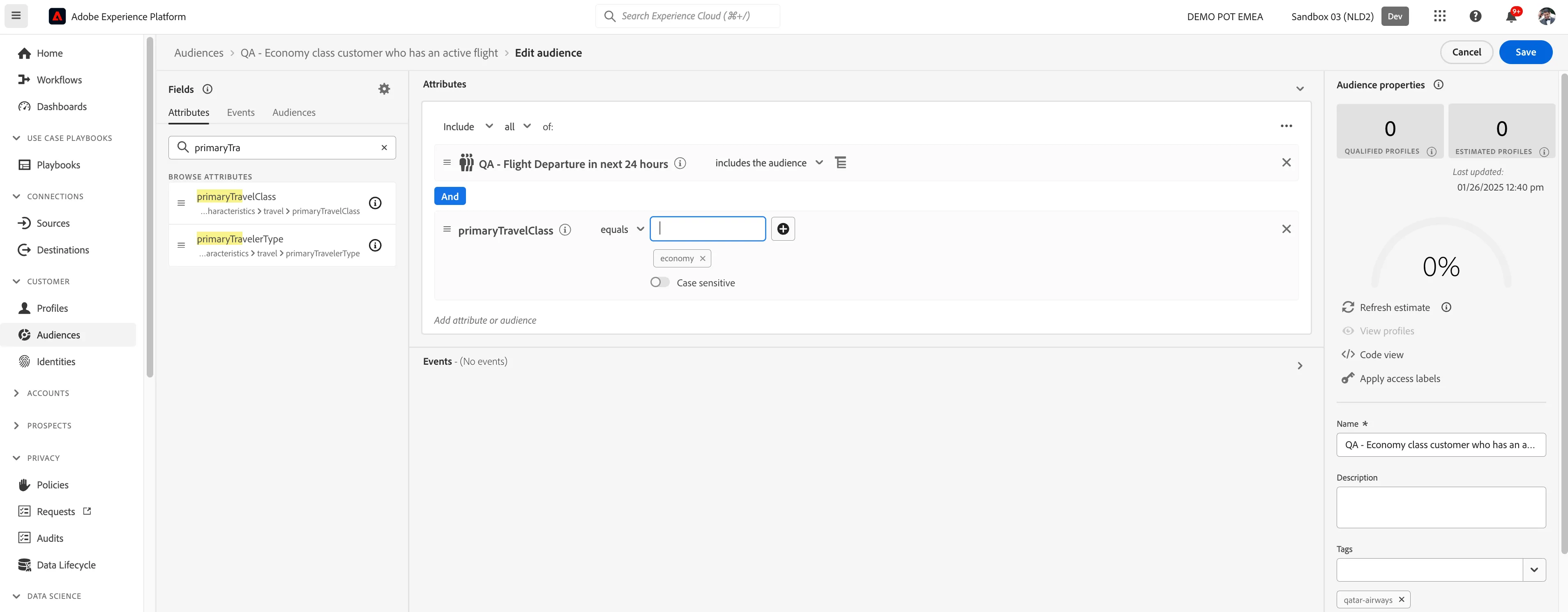1568x612 pixels.
Task: Open the help question mark icon
Action: click(x=1476, y=16)
